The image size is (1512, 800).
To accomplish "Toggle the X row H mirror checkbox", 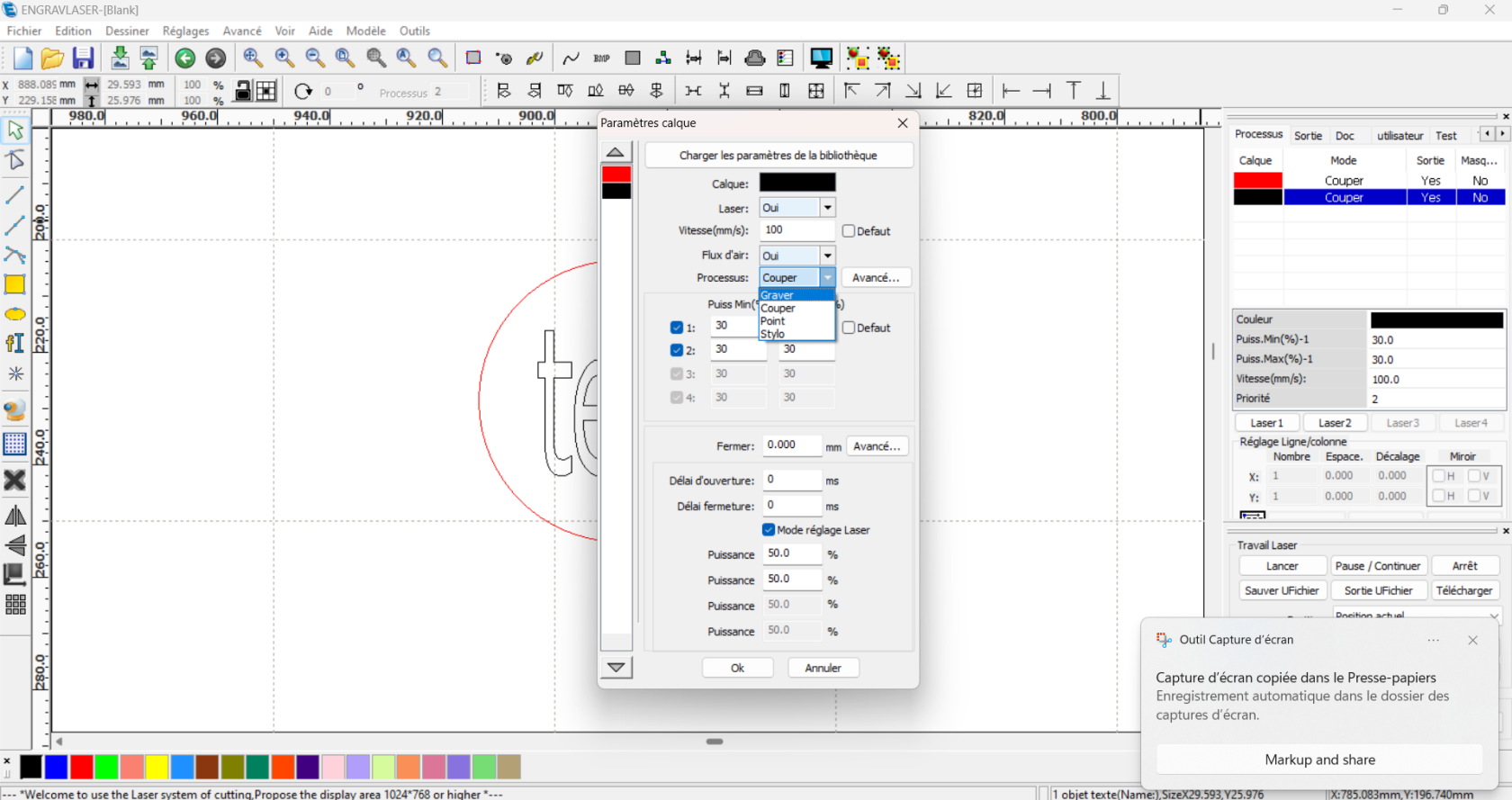I will tap(1438, 476).
